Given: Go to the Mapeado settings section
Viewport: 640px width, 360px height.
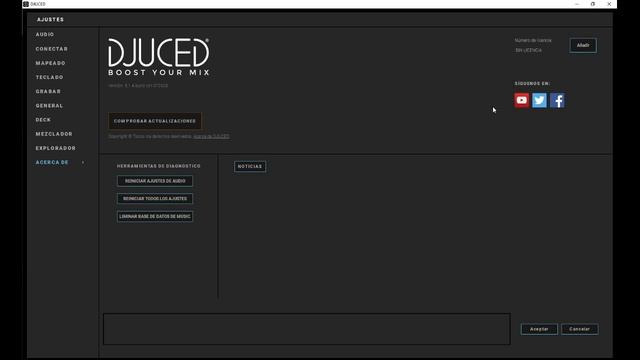Looking at the screenshot, I should click(x=50, y=63).
